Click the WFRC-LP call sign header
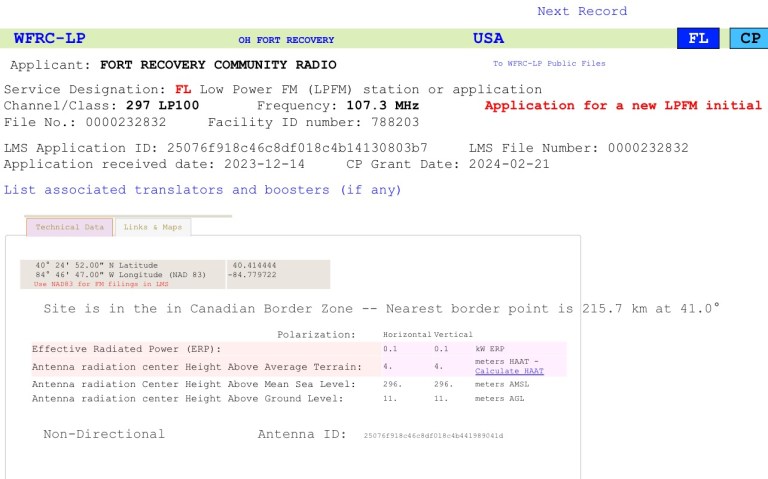Viewport: 768px width, 479px height. tap(49, 39)
